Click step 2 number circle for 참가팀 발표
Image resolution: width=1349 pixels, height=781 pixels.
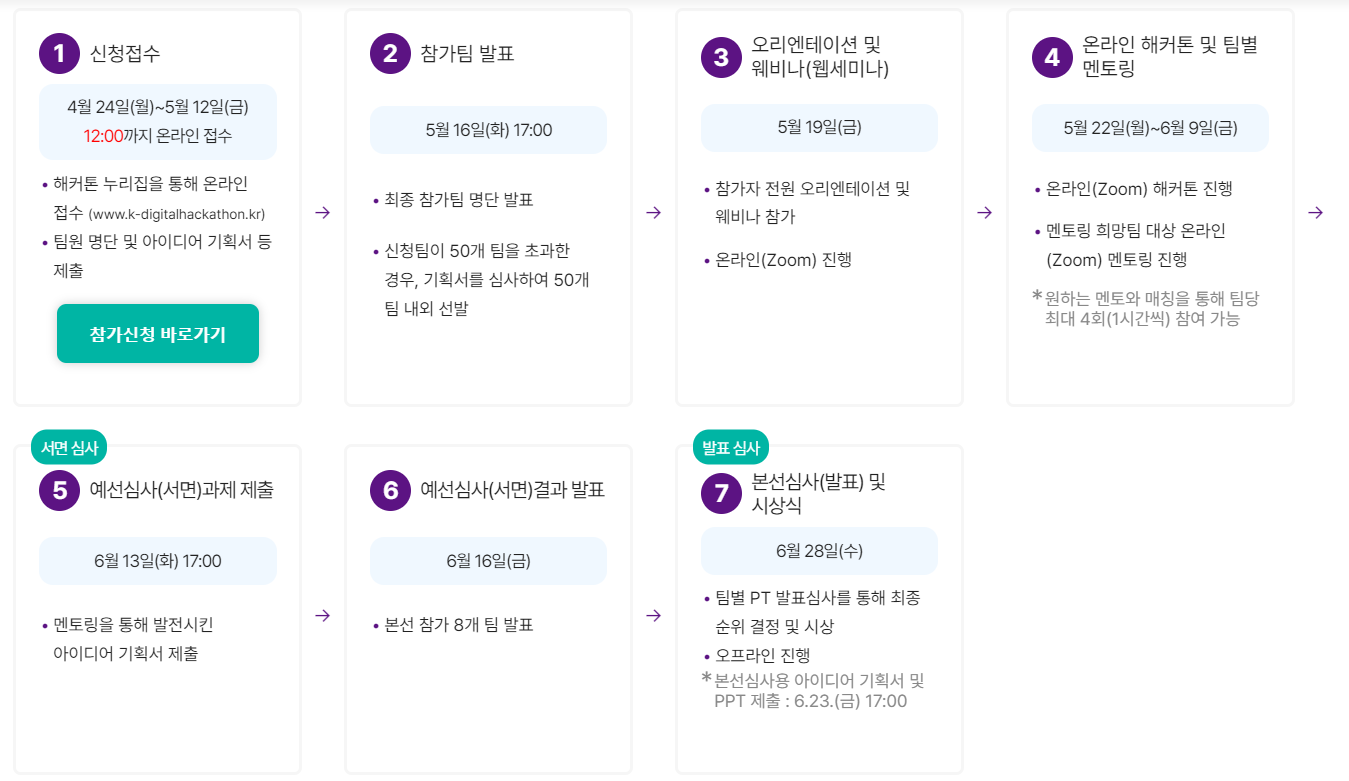390,54
